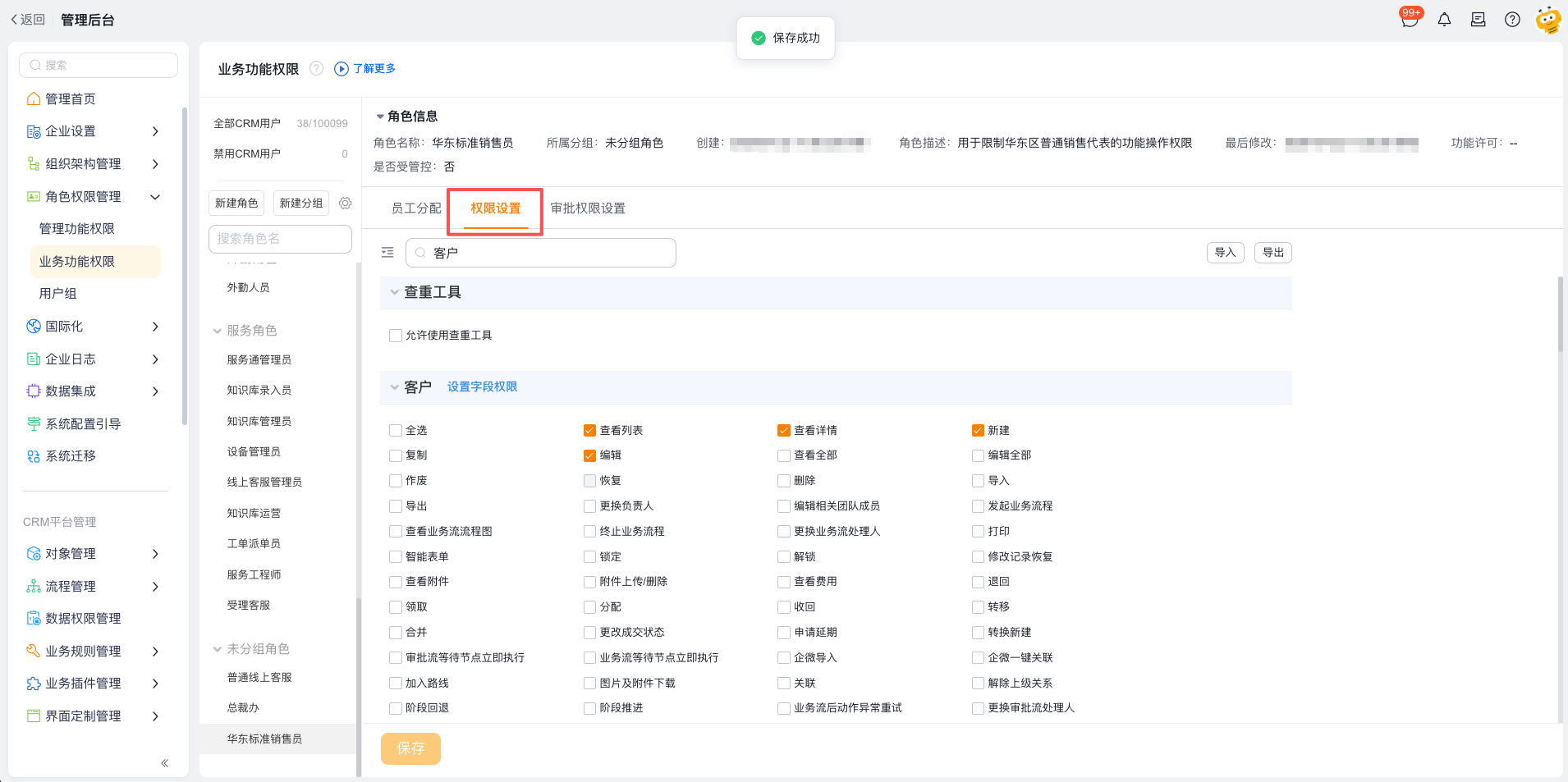Click the 导出 button at top right

click(x=1273, y=253)
